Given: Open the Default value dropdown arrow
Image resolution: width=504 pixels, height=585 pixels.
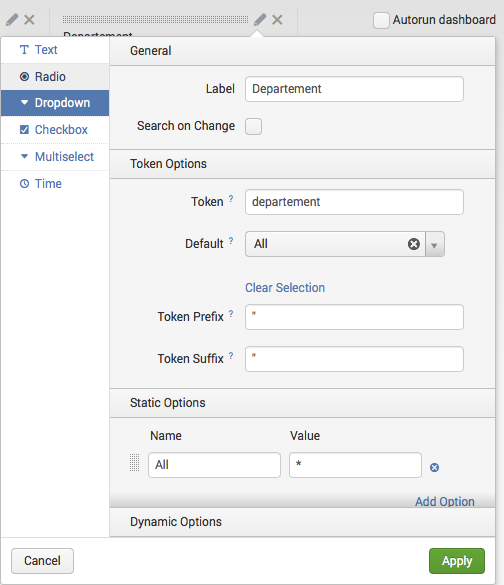Looking at the screenshot, I should [x=435, y=244].
